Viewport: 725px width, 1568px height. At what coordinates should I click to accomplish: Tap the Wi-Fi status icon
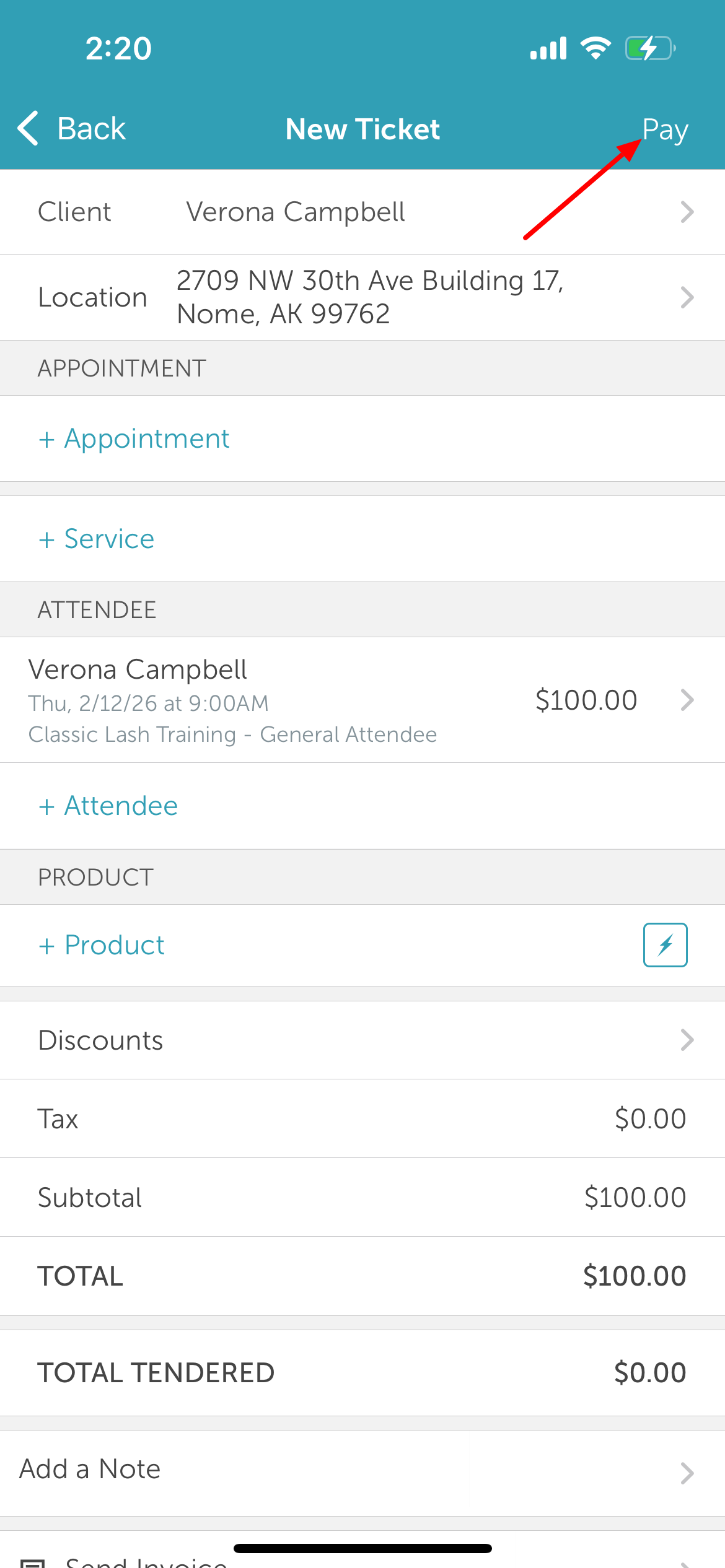coord(595,48)
